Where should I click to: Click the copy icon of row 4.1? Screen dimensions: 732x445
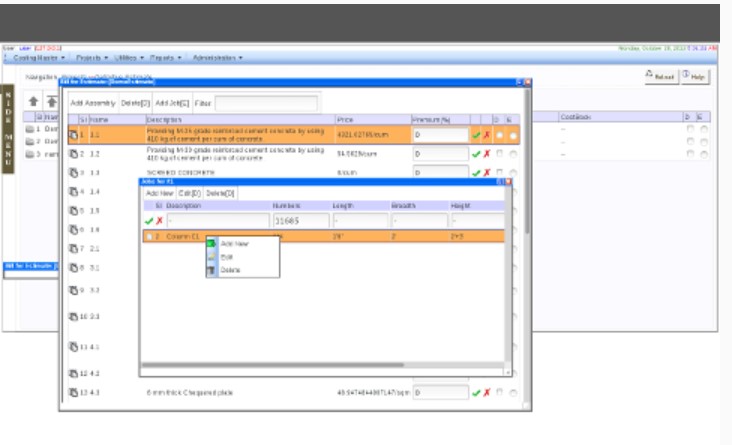click(73, 346)
